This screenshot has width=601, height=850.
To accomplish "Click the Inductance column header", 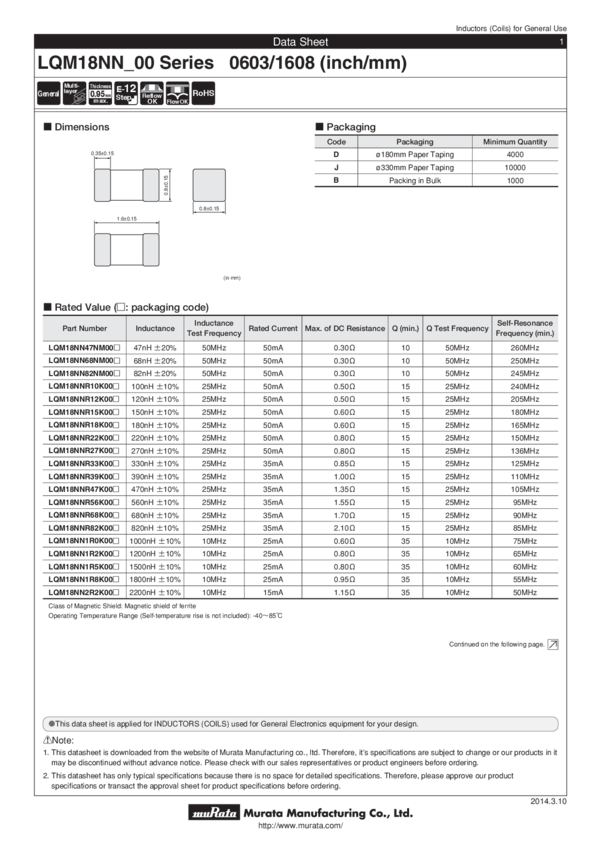I will pyautogui.click(x=155, y=329).
